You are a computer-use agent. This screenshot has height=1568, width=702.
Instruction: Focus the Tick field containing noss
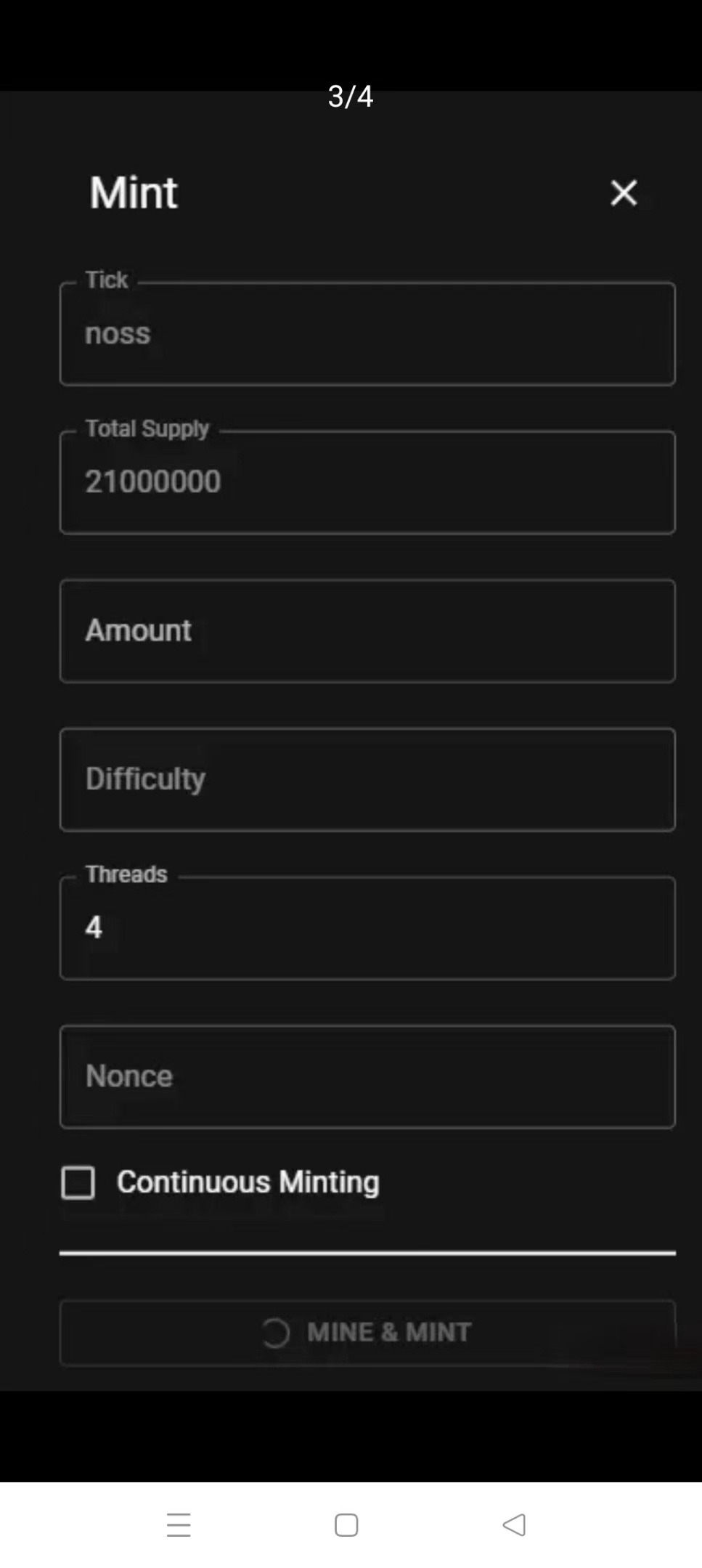[367, 334]
